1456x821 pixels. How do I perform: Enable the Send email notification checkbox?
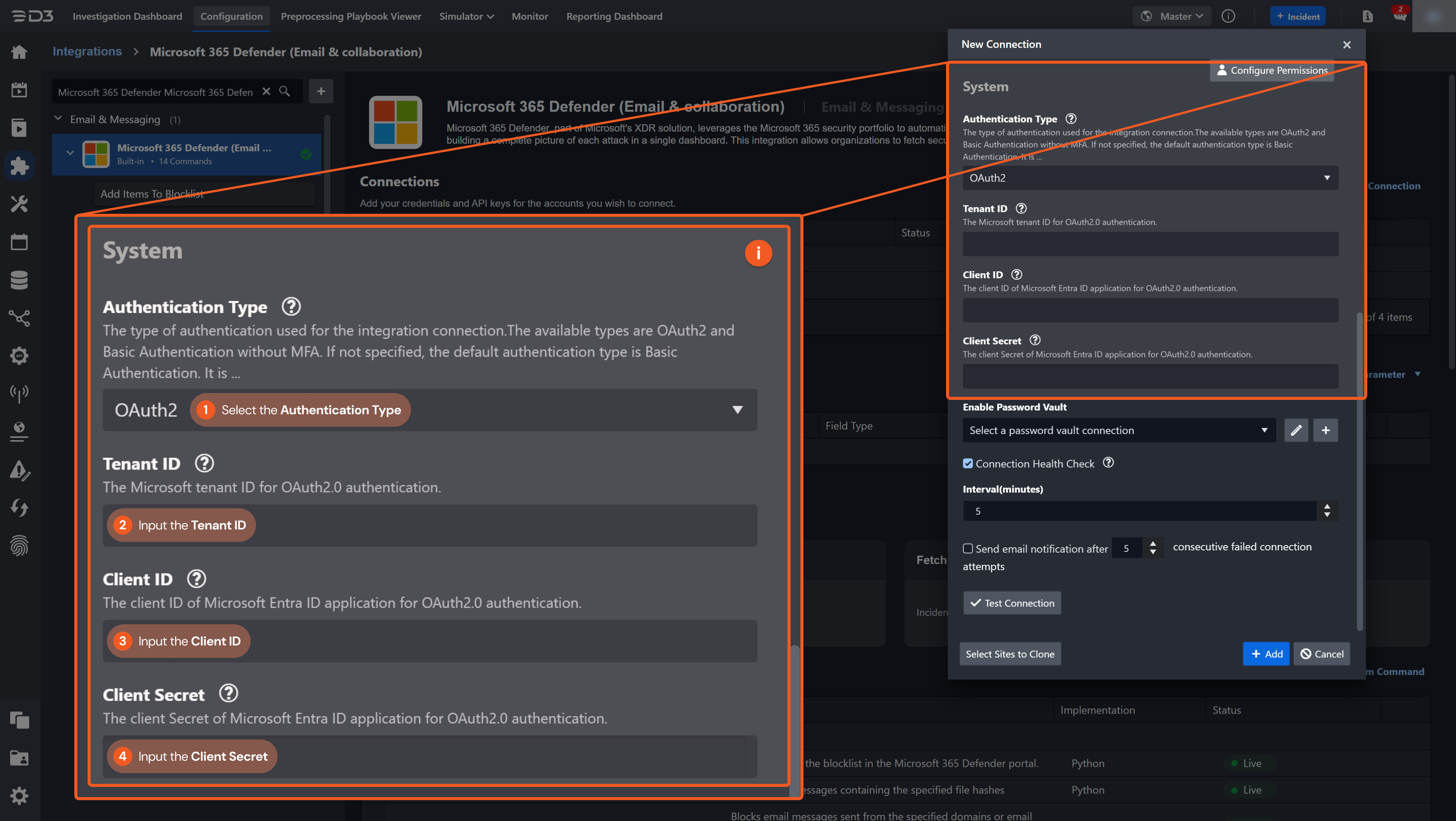[x=968, y=548]
